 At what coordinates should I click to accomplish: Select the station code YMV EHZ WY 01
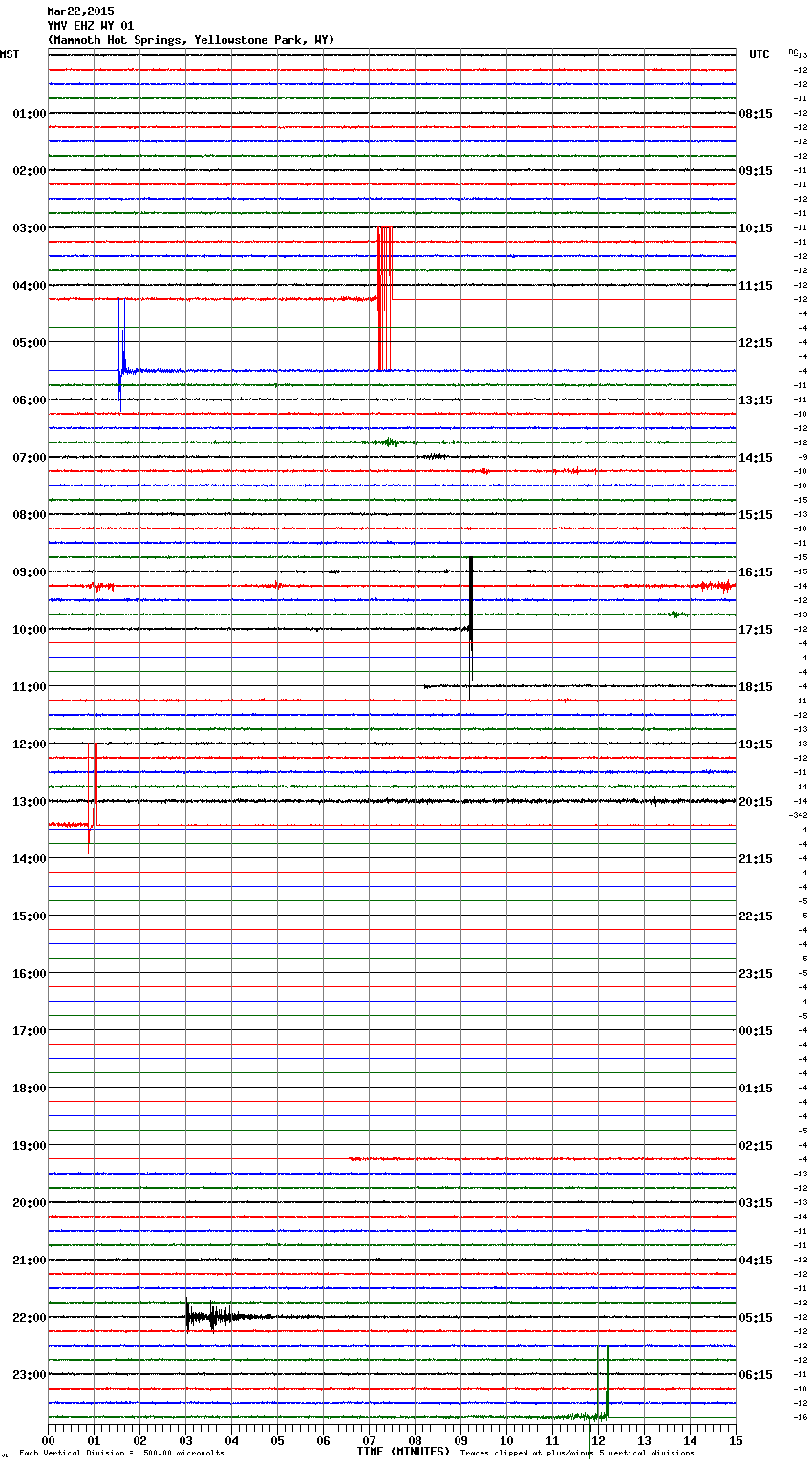click(91, 26)
